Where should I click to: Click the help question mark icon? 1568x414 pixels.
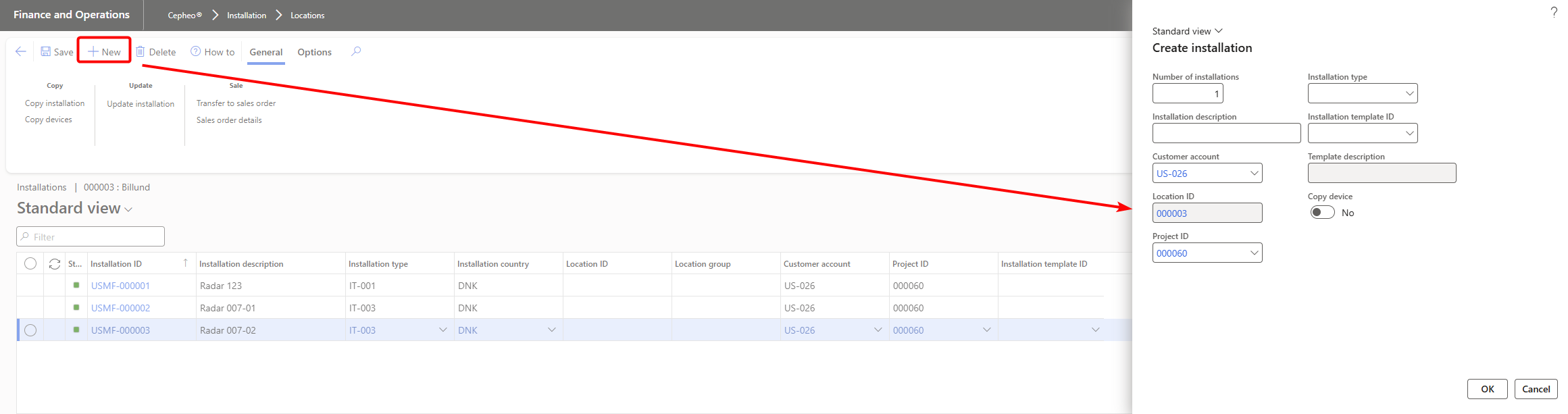[x=1554, y=12]
